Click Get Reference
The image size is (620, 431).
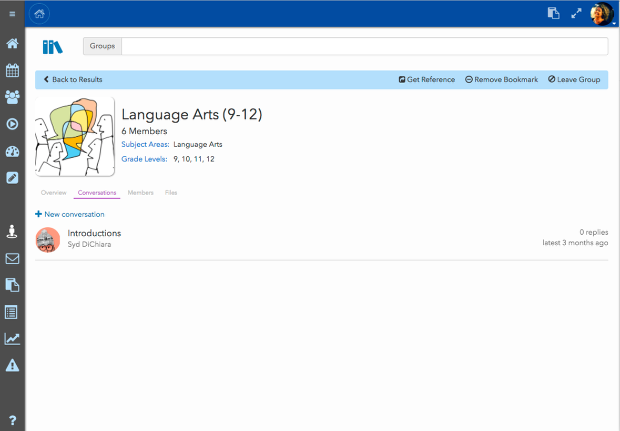[427, 79]
